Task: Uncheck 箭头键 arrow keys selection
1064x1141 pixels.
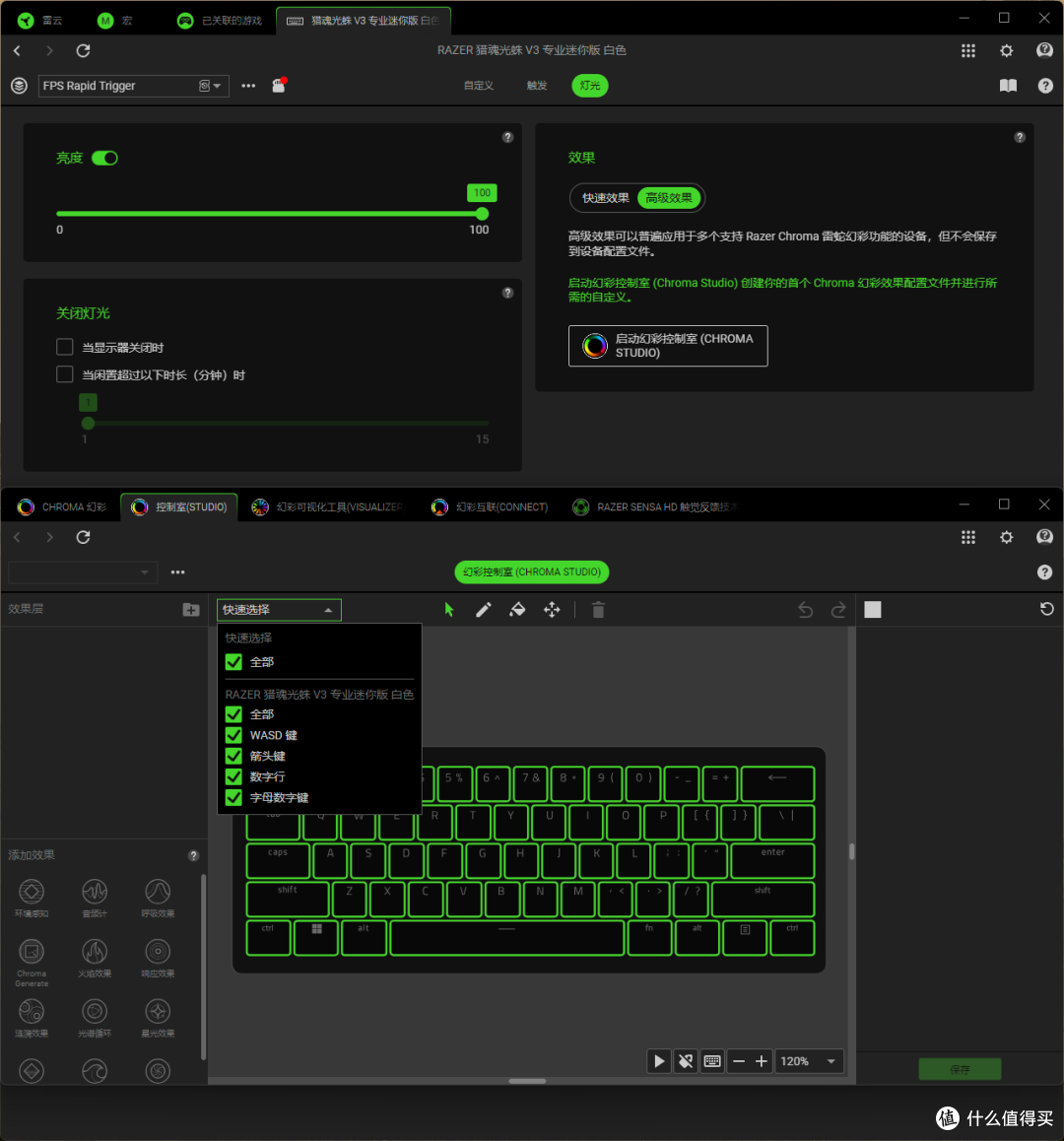Action: (x=233, y=756)
